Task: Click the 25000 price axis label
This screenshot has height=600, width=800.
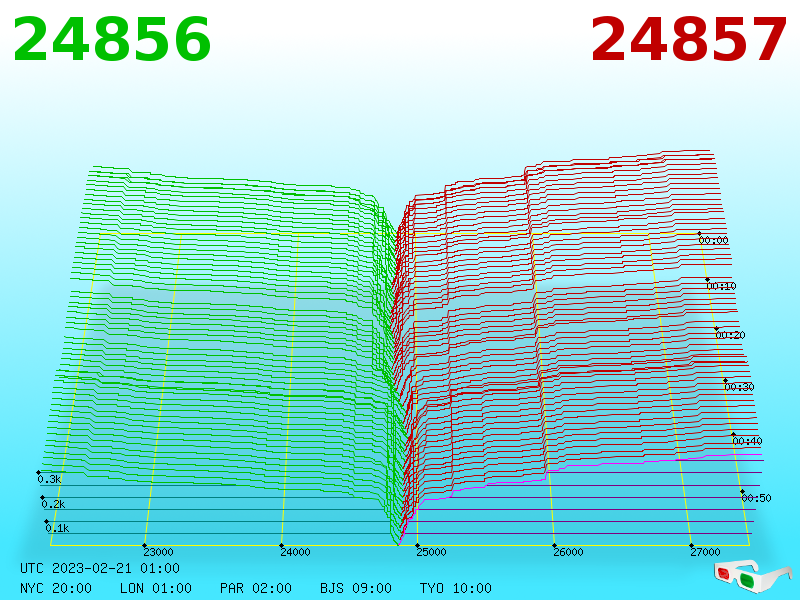Action: tap(431, 552)
